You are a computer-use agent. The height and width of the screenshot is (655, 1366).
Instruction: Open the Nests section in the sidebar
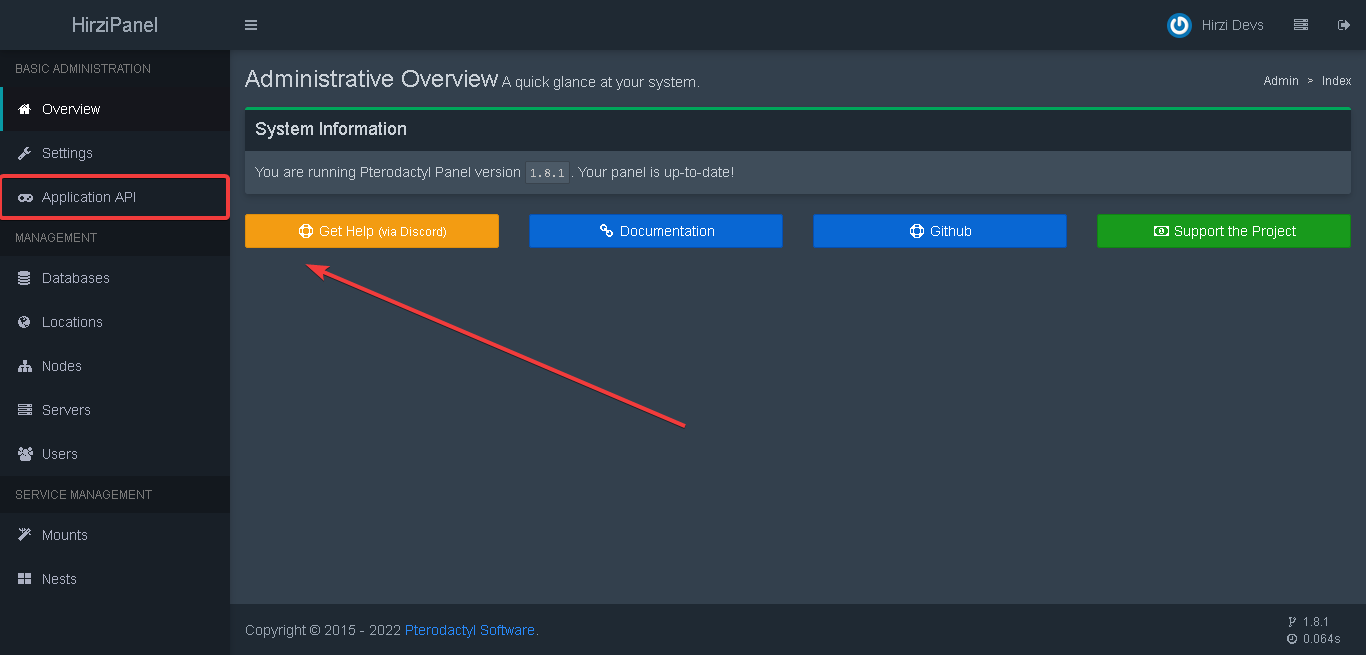point(59,579)
